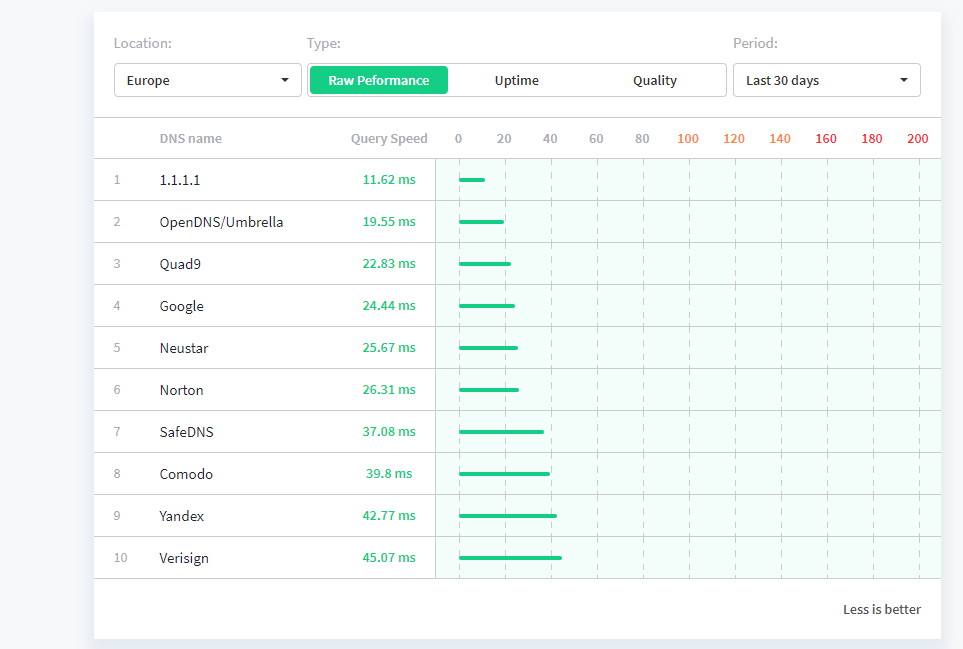Select the Comodo DNS name

[x=186, y=474]
